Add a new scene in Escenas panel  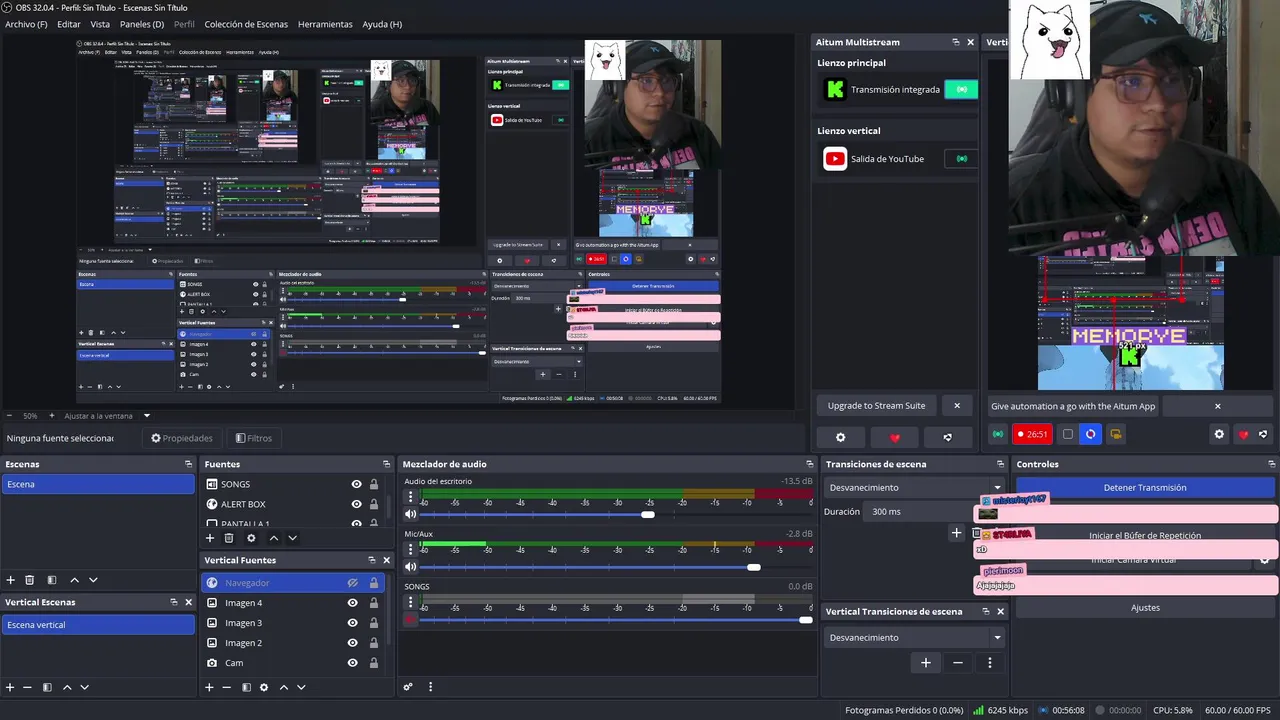click(10, 580)
